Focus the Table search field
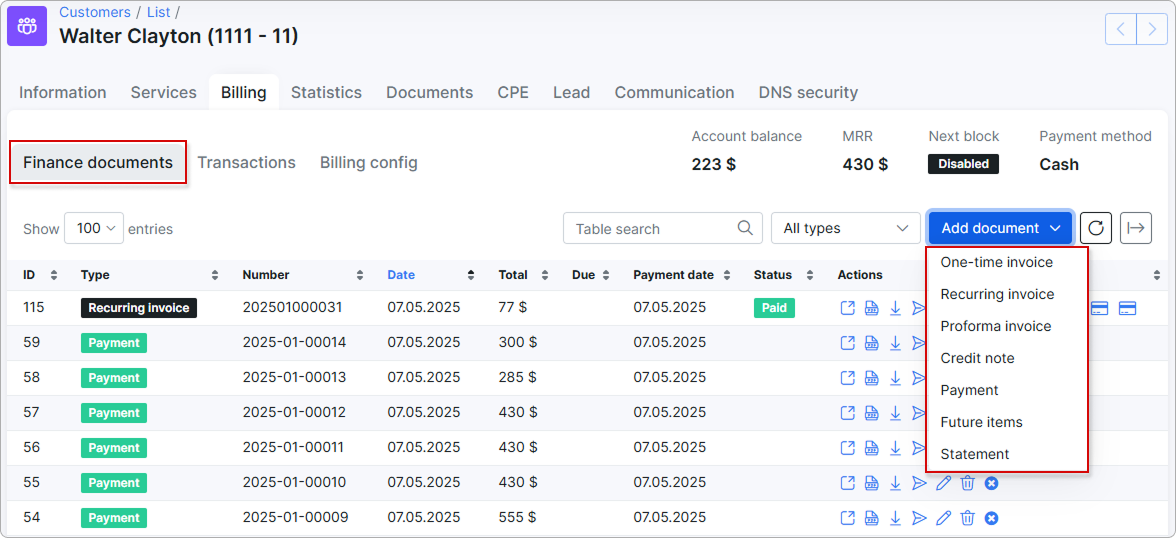Viewport: 1176px width, 538px height. 662,228
